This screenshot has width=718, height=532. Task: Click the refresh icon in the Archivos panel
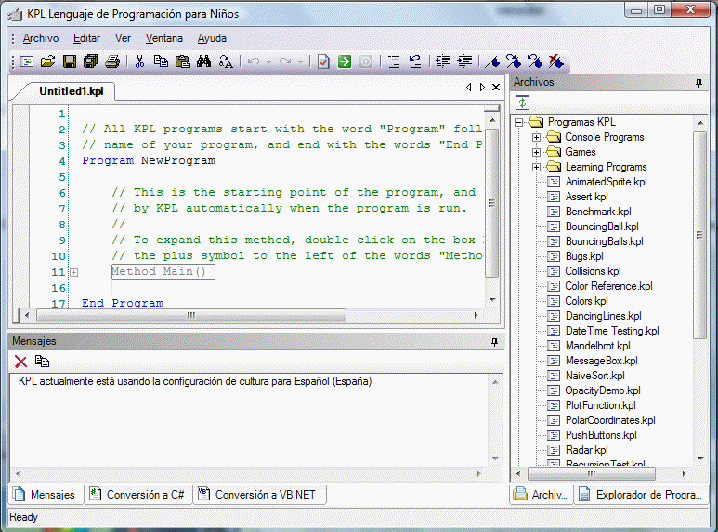click(x=522, y=103)
